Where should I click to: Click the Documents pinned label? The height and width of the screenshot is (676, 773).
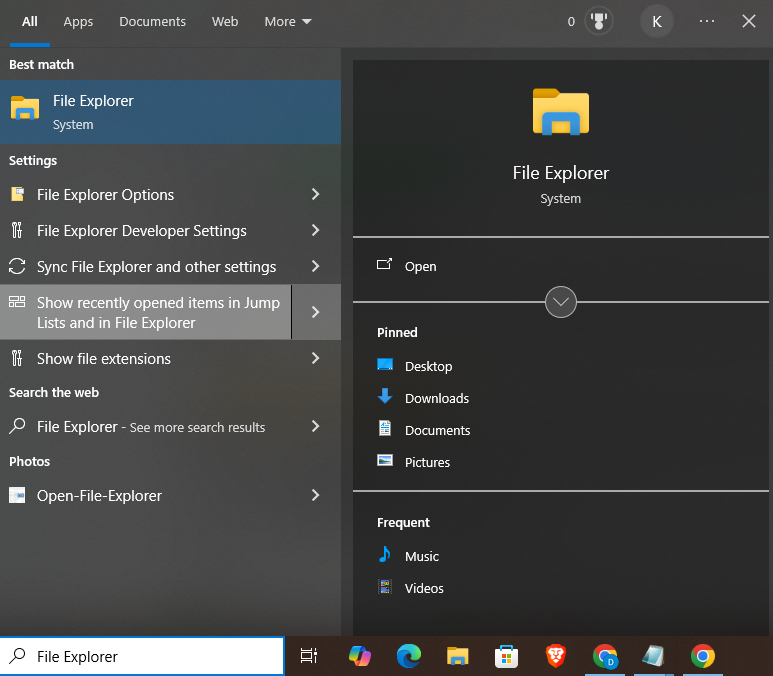(x=437, y=430)
